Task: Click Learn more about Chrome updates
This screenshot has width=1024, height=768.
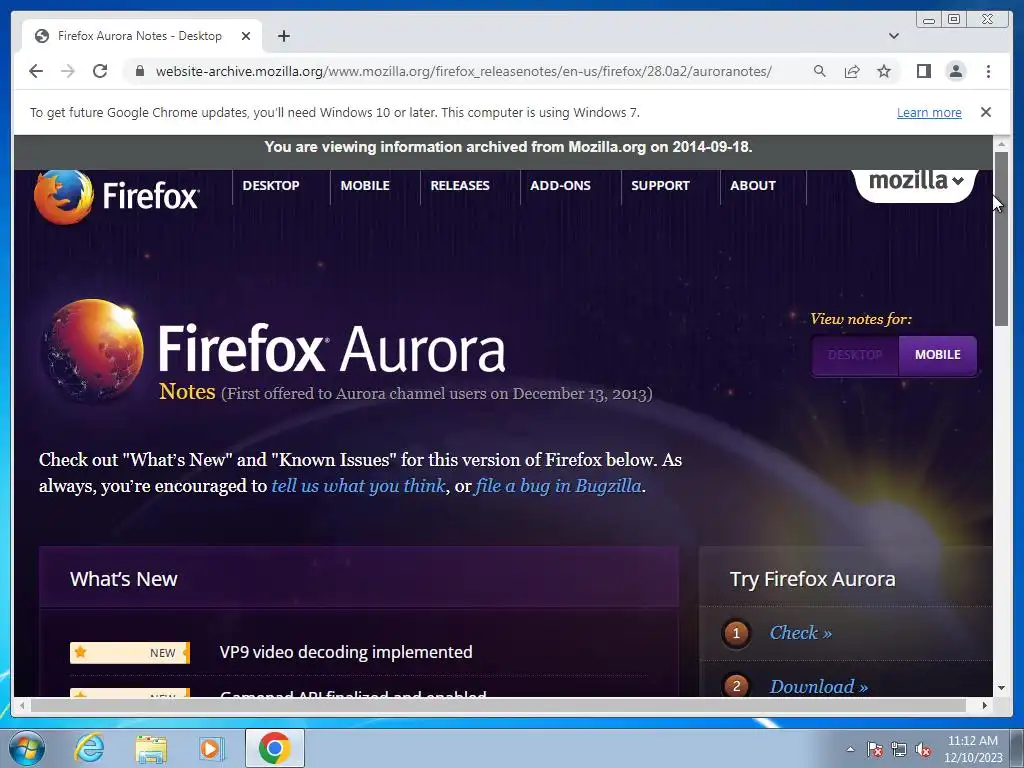Action: pyautogui.click(x=929, y=112)
